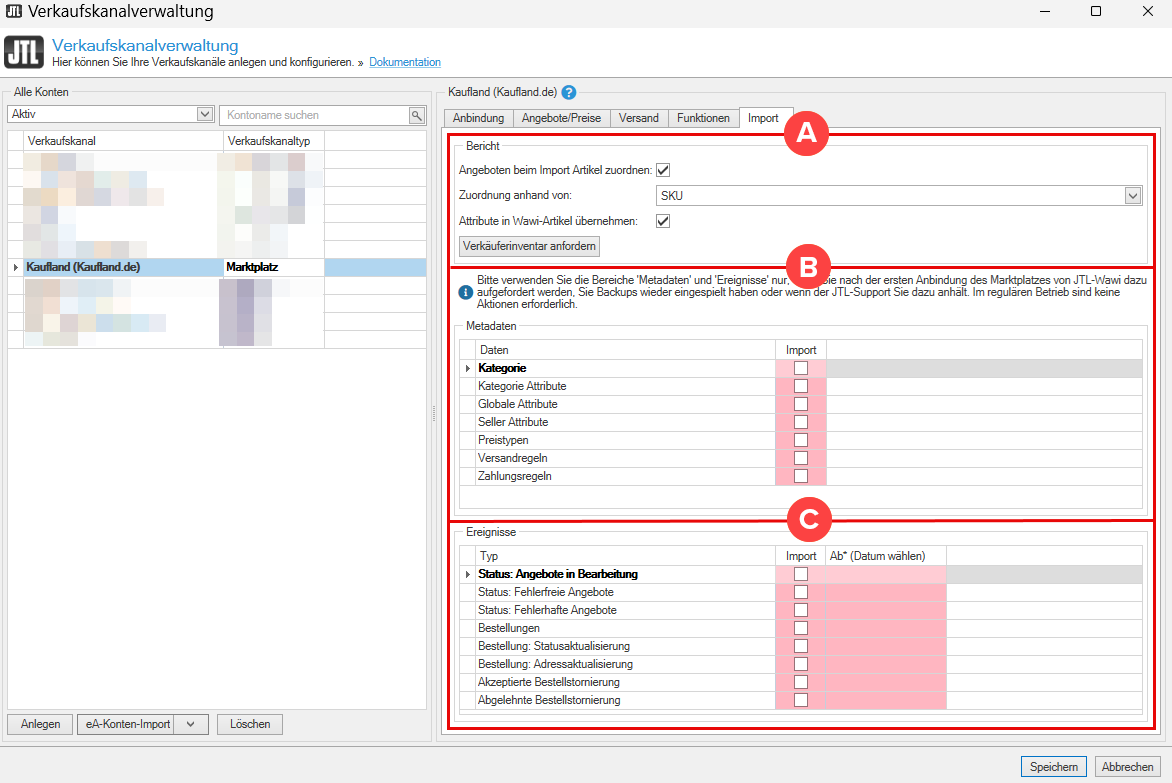Uncheck 'Angeboten beim Import Artikel zuordnen'
The width and height of the screenshot is (1172, 783).
(x=663, y=170)
